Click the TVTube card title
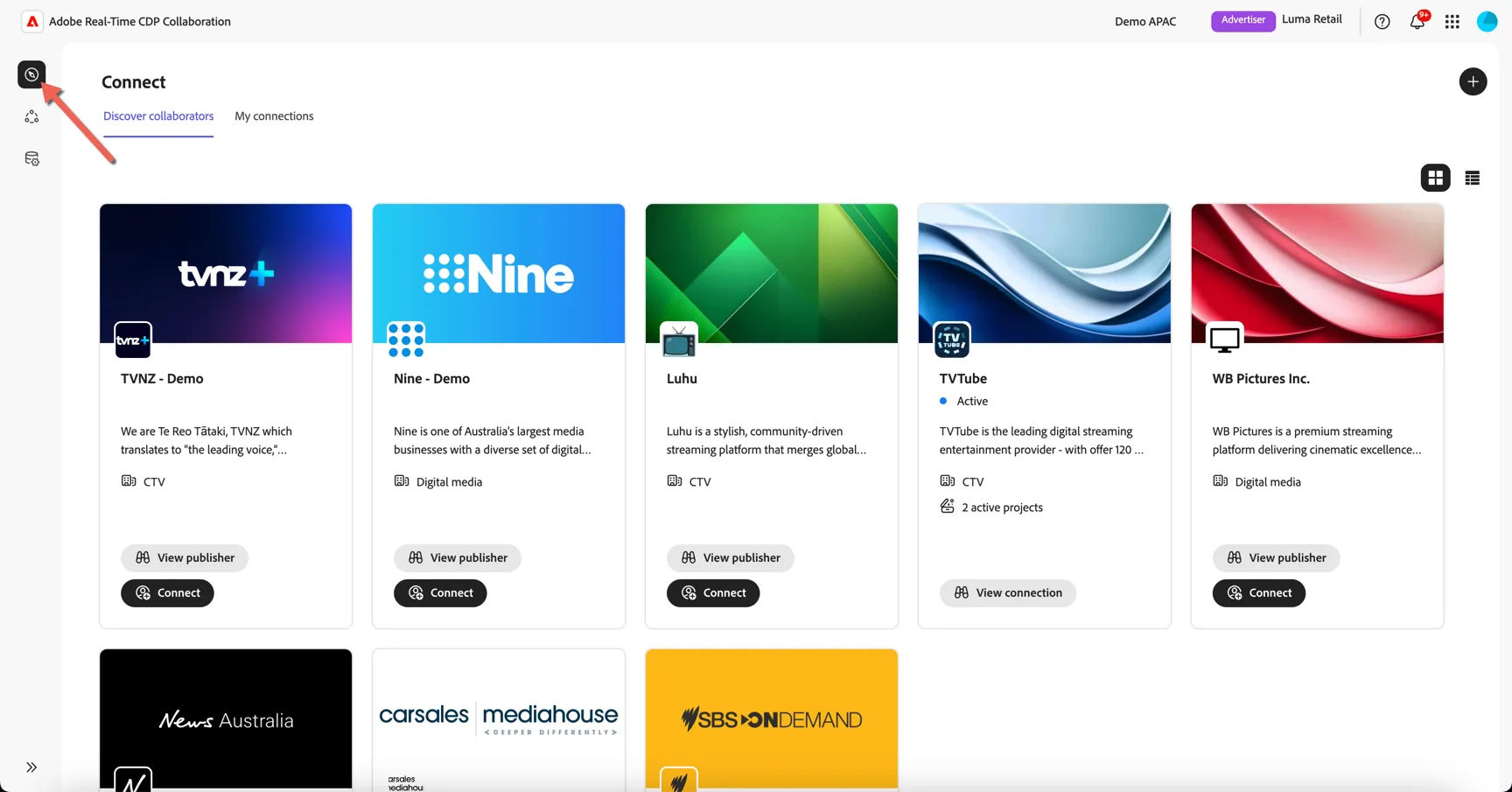 pos(962,378)
